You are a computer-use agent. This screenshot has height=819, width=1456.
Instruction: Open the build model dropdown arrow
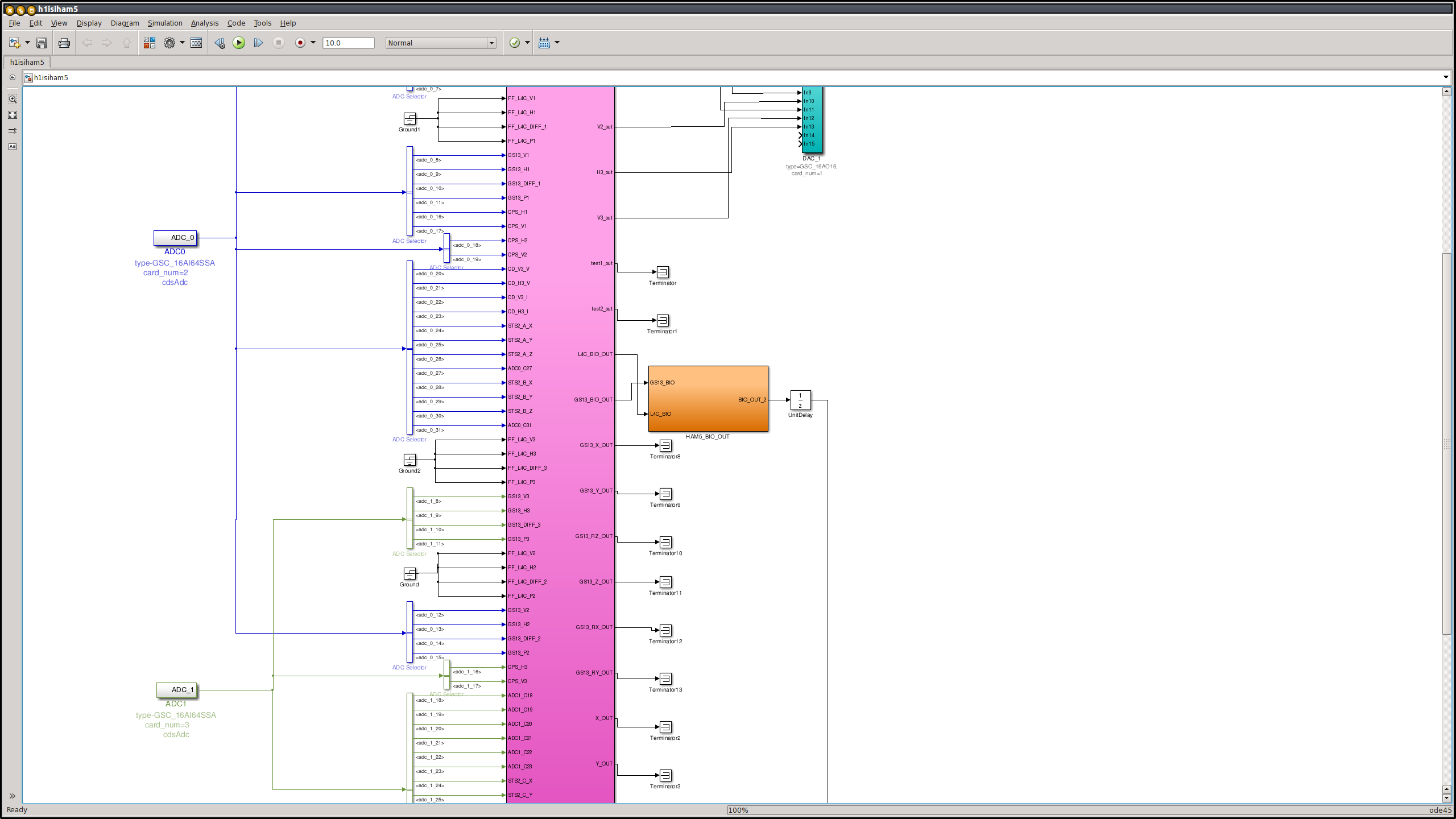click(557, 43)
